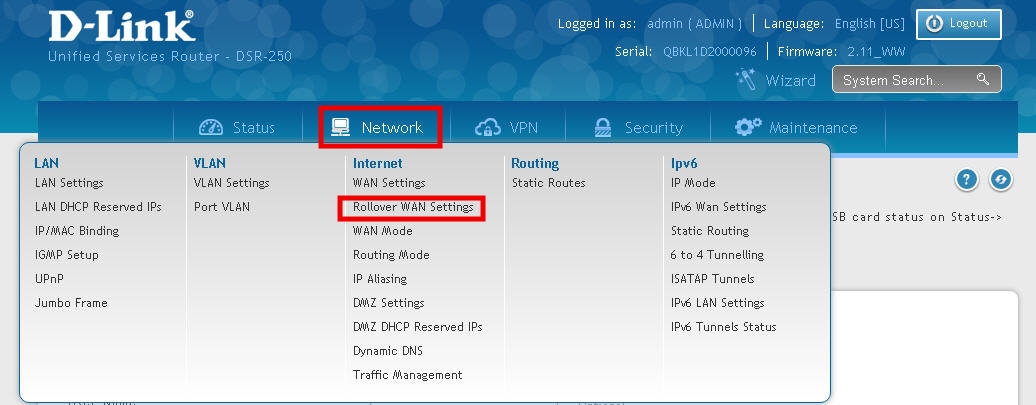Open Rollover WAN Settings
Screen dimensions: 1036x405
coord(412,207)
